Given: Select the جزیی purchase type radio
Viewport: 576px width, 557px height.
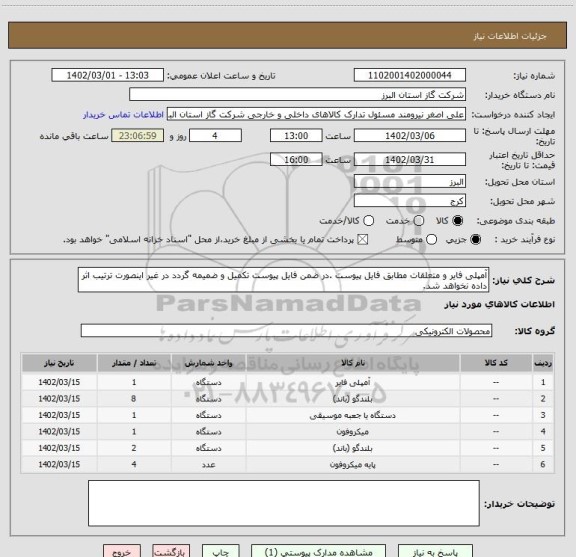Looking at the screenshot, I should (476, 240).
